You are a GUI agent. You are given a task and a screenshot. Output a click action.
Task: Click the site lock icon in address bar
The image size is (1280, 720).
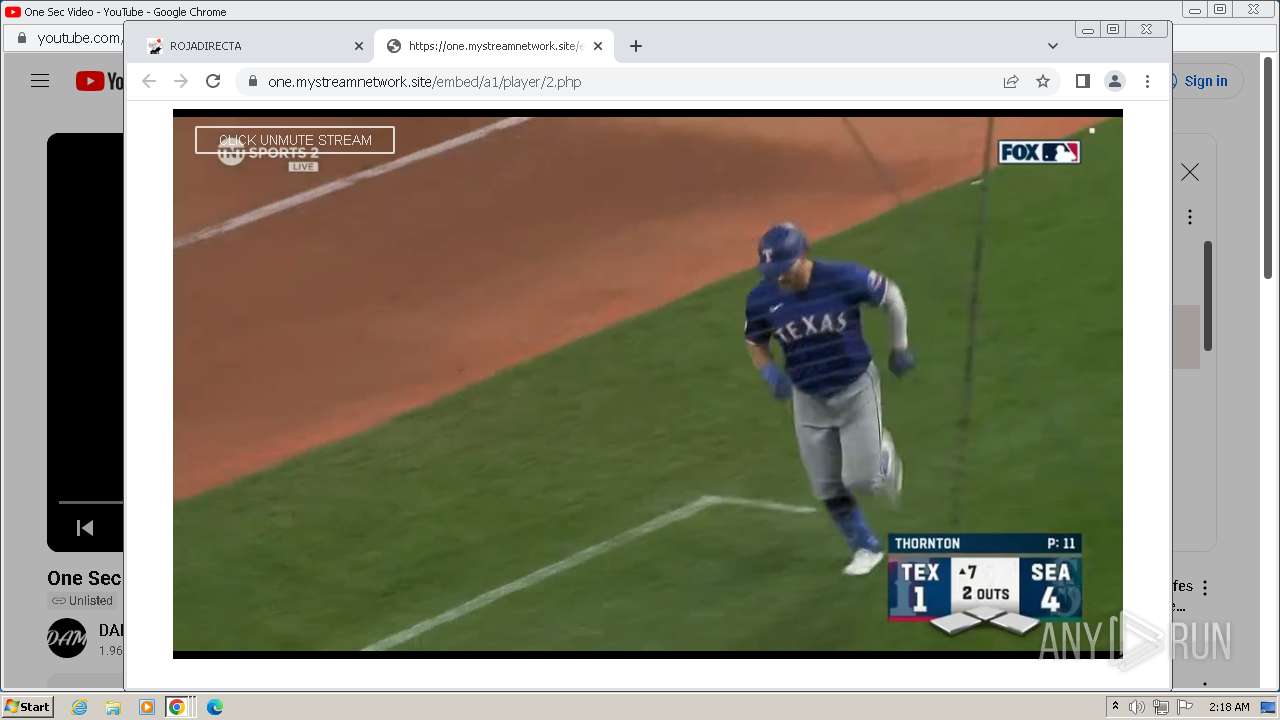coord(252,82)
